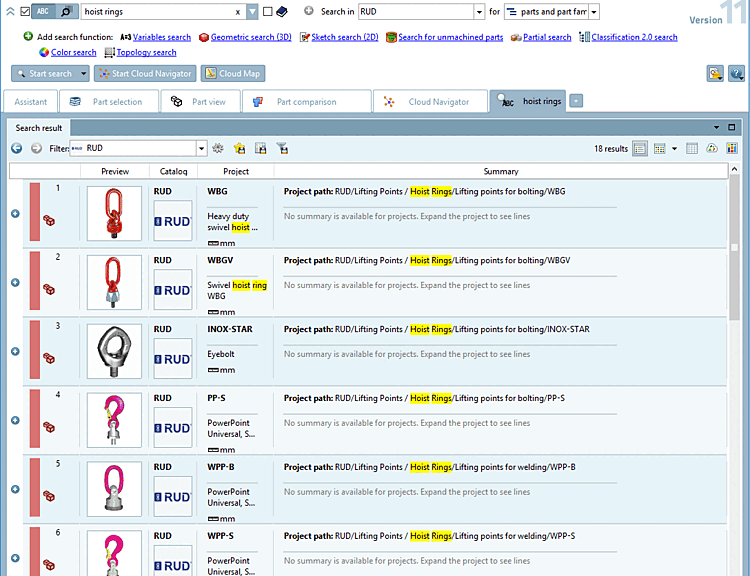Click the Cloud Map button
This screenshot has height=576, width=750.
(x=233, y=73)
